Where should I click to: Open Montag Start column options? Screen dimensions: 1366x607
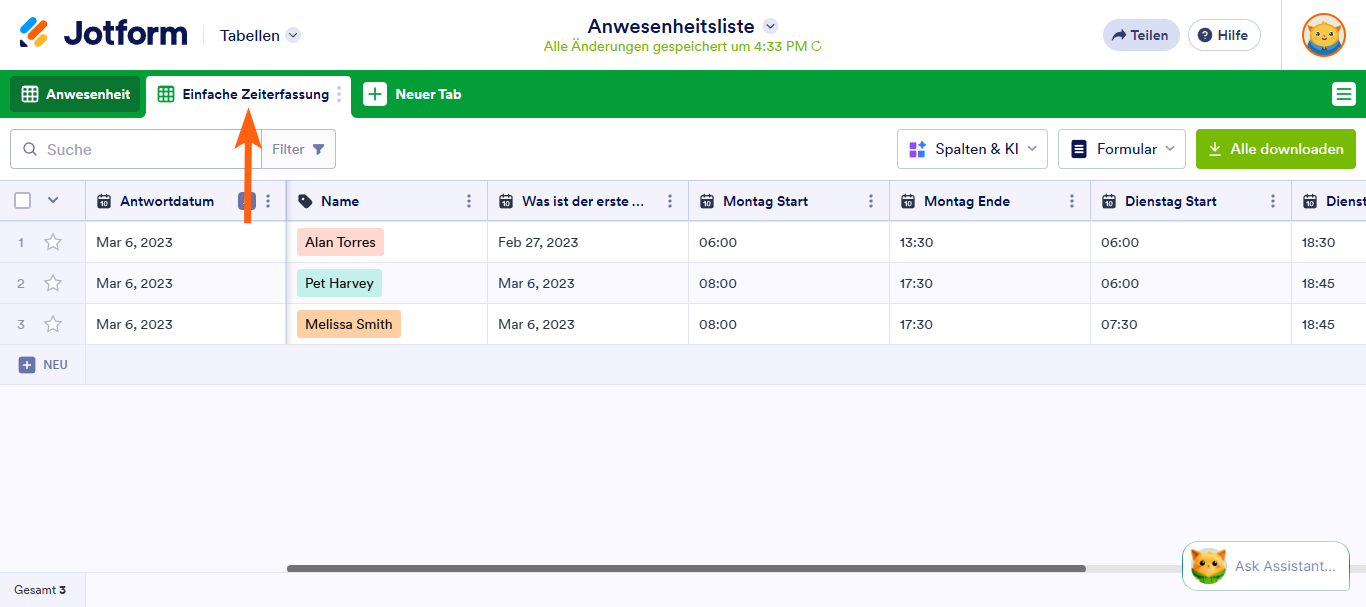pos(871,201)
